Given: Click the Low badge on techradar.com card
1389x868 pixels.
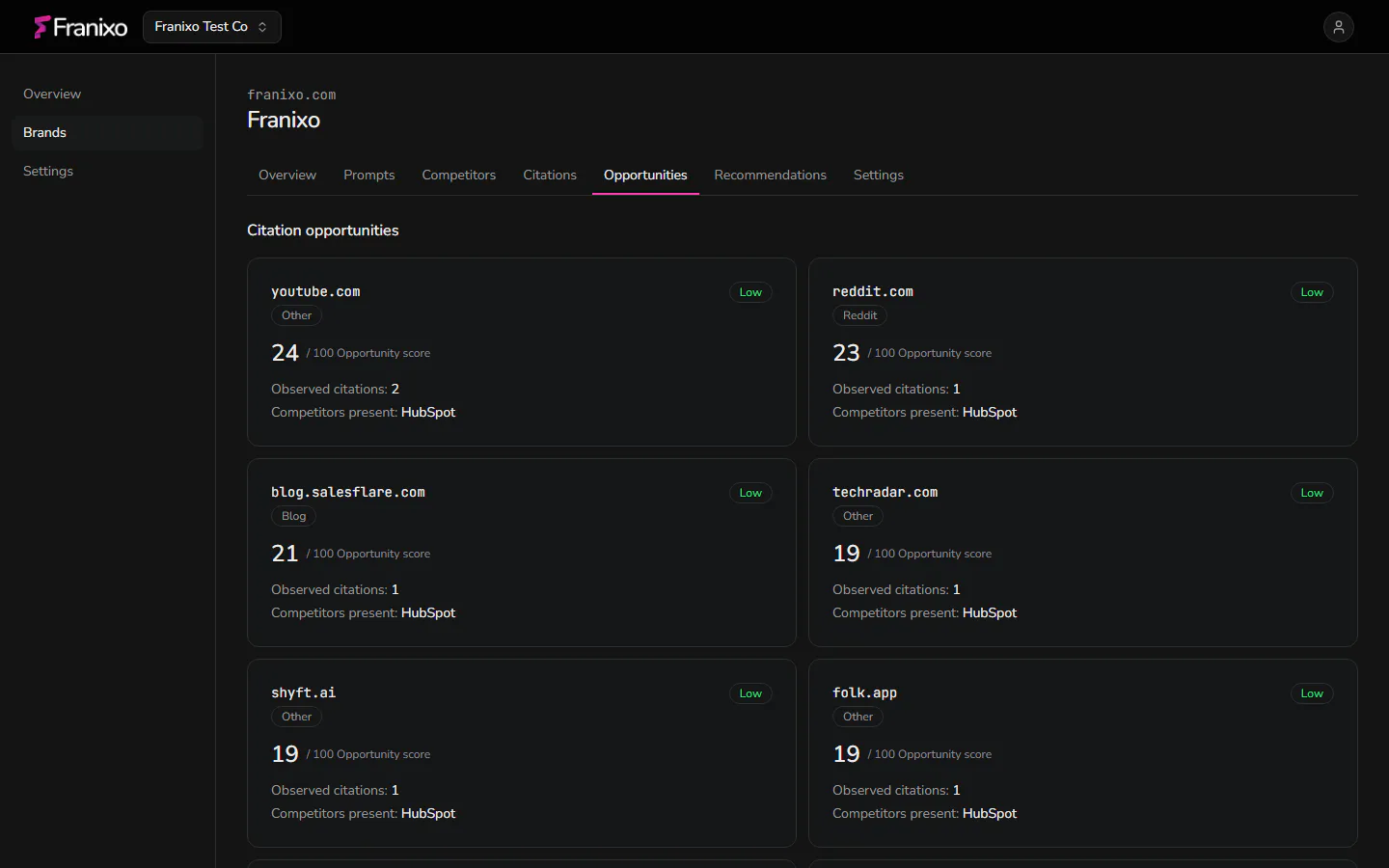Looking at the screenshot, I should click(1312, 493).
